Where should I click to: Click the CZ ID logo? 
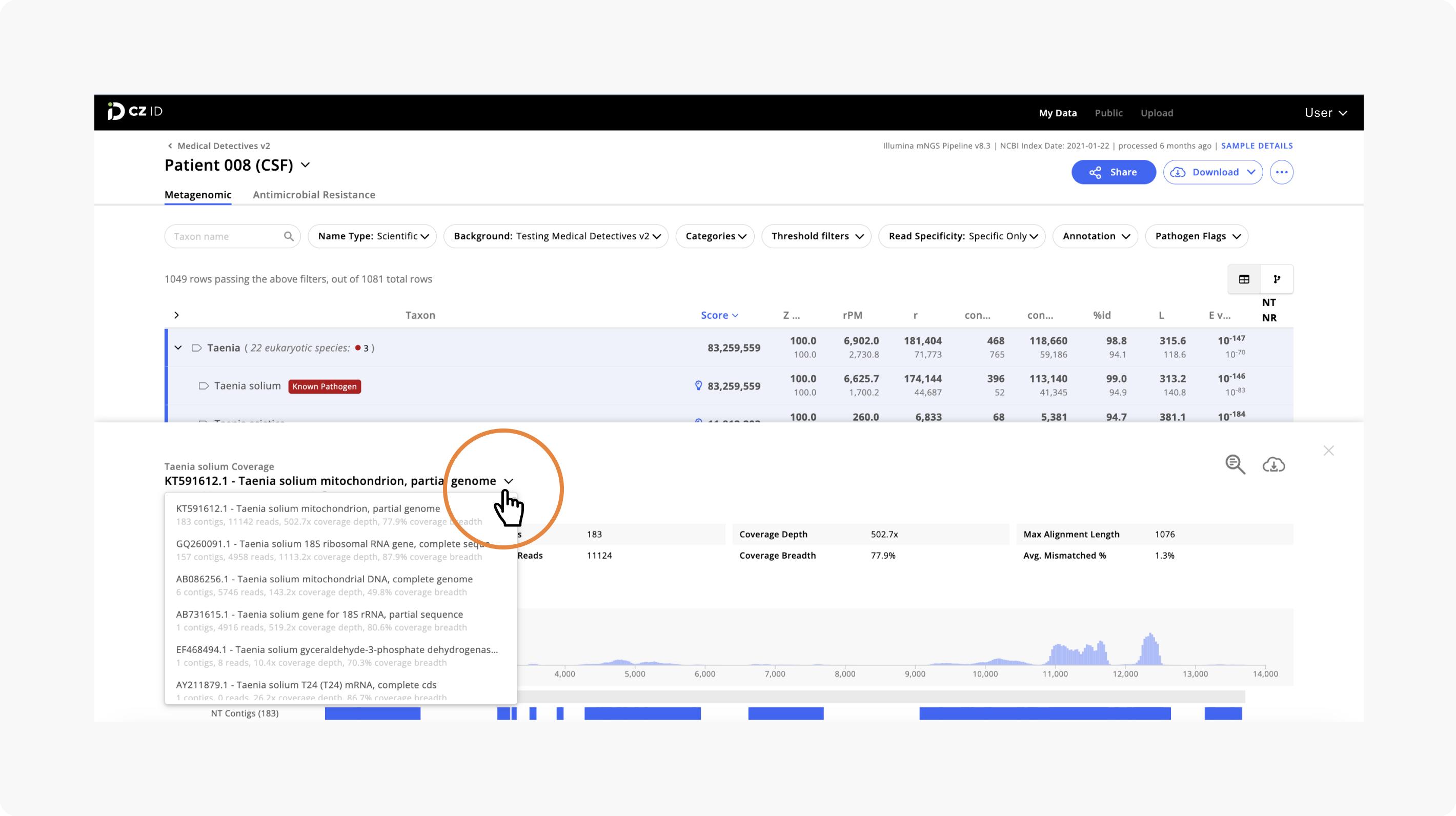click(135, 111)
